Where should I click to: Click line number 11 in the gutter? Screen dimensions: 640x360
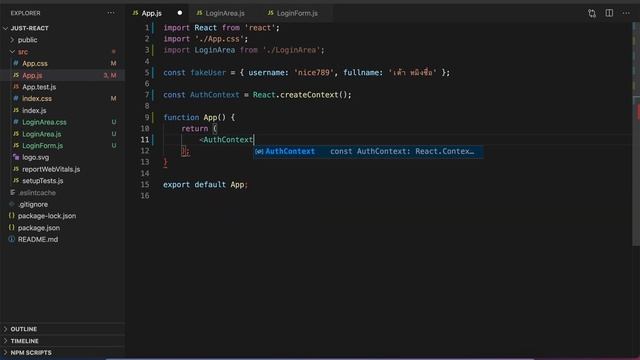(x=145, y=140)
